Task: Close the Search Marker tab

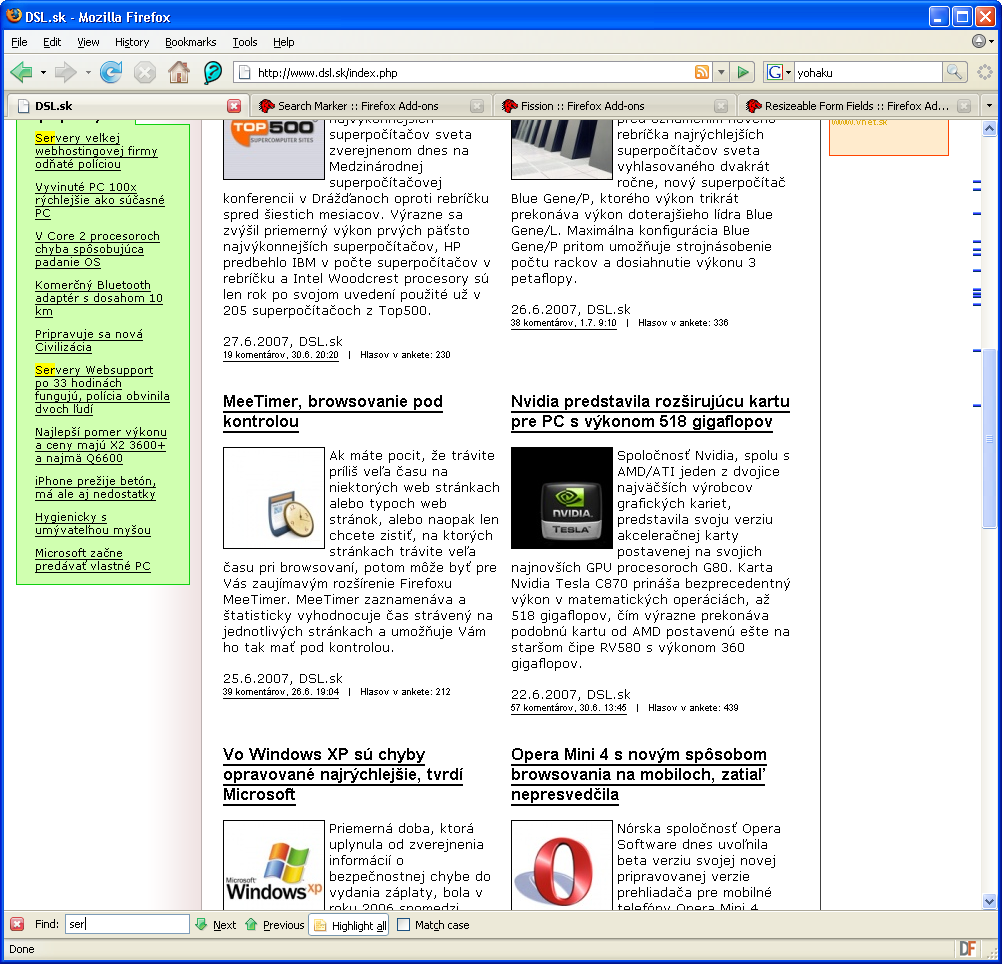Action: [x=477, y=106]
